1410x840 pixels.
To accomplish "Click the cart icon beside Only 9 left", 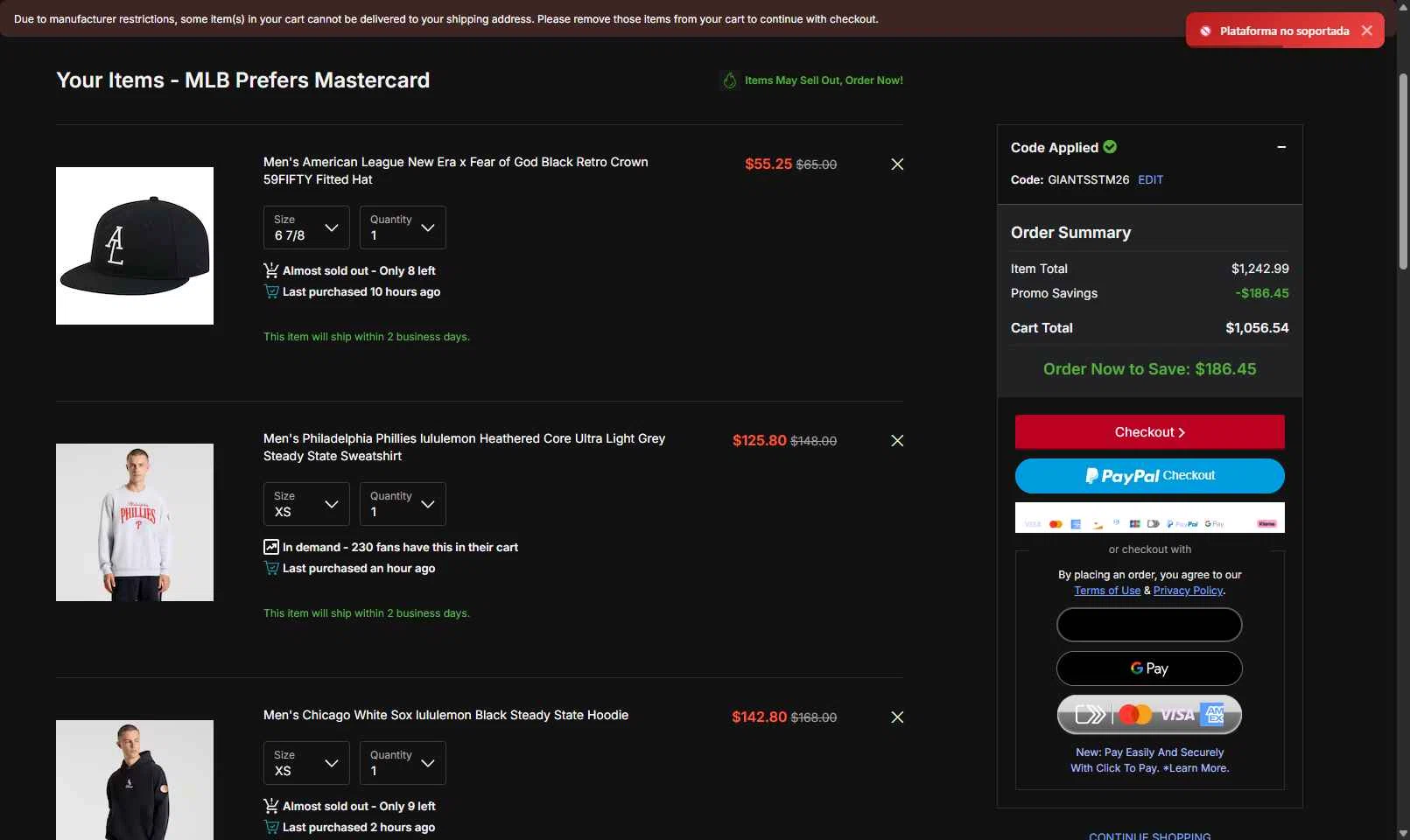I will click(x=271, y=806).
